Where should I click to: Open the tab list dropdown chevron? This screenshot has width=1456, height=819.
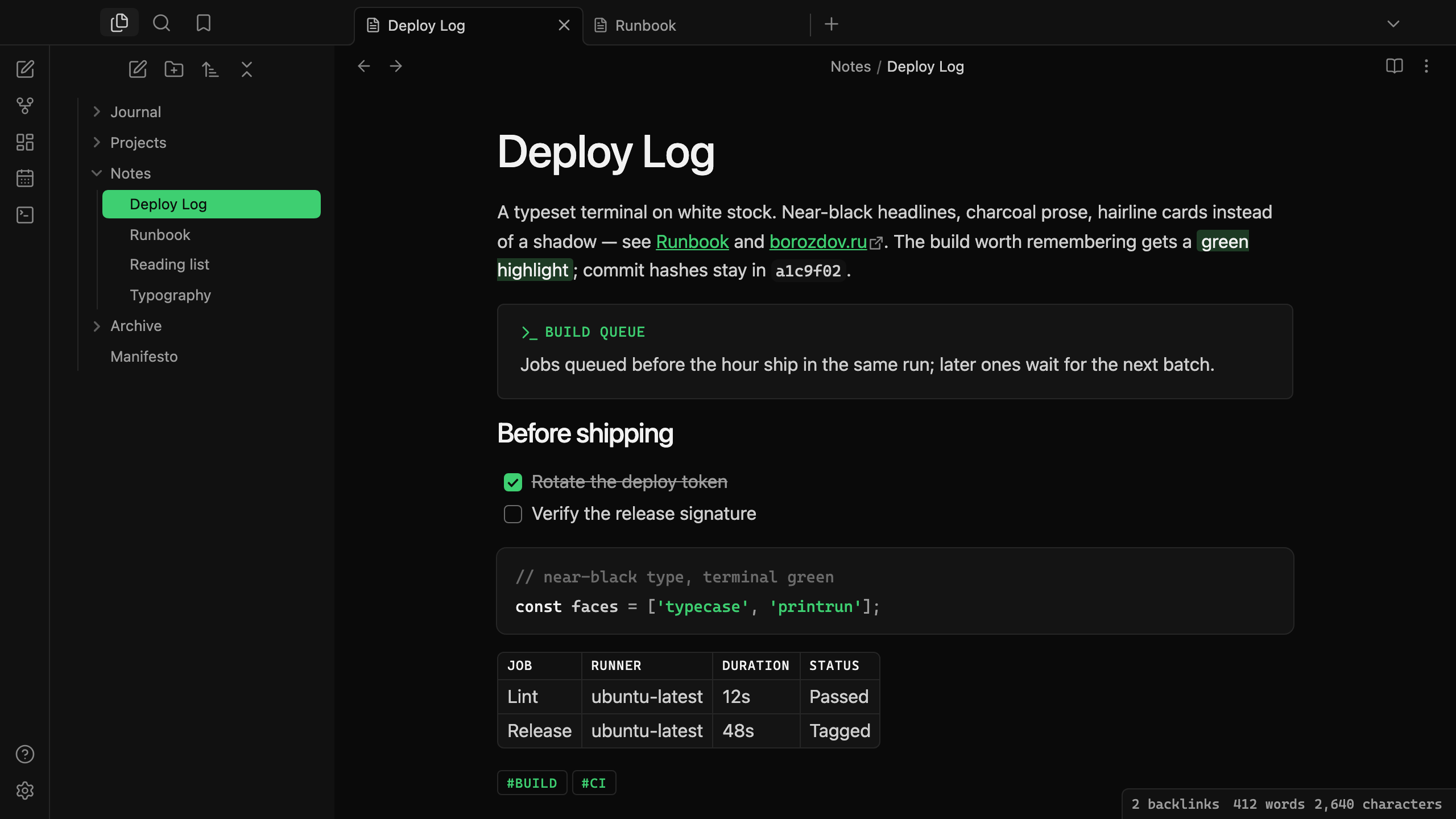1393,24
